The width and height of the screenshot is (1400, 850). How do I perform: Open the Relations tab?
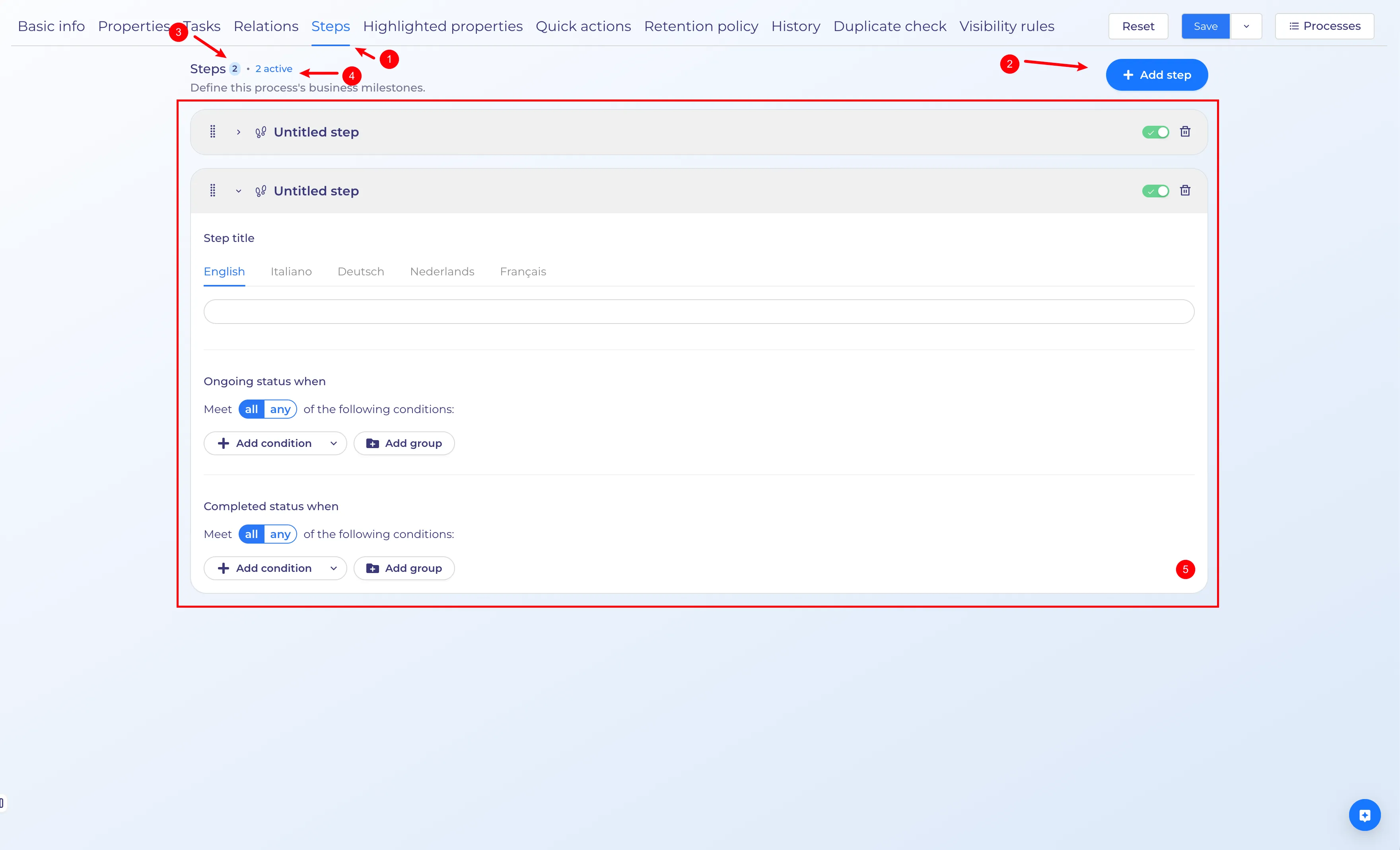tap(266, 26)
